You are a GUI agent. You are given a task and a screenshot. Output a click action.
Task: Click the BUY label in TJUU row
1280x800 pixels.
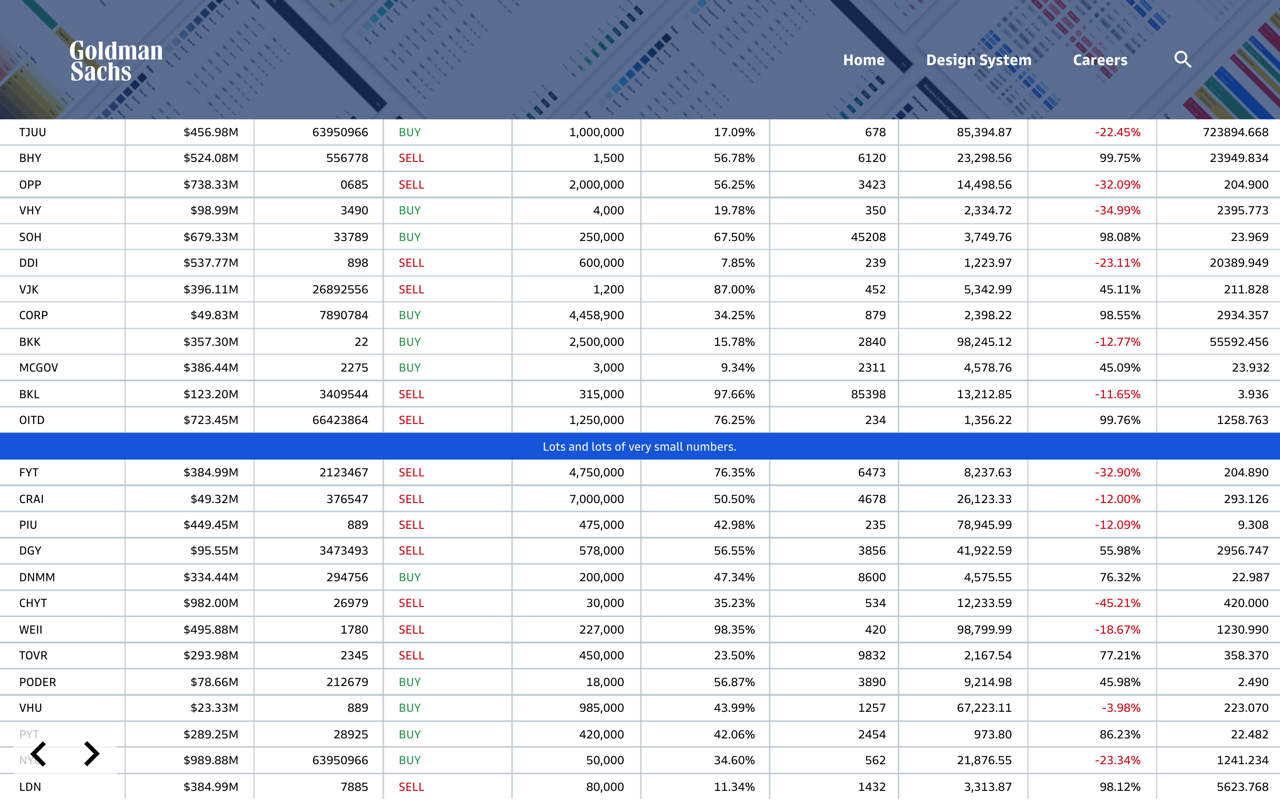[410, 132]
